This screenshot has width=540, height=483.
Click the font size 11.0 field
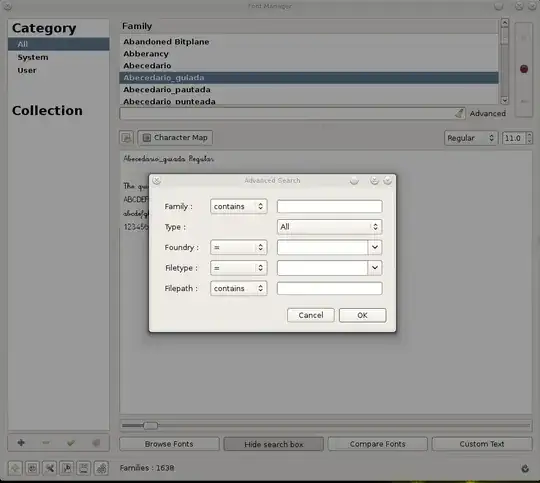click(x=513, y=138)
